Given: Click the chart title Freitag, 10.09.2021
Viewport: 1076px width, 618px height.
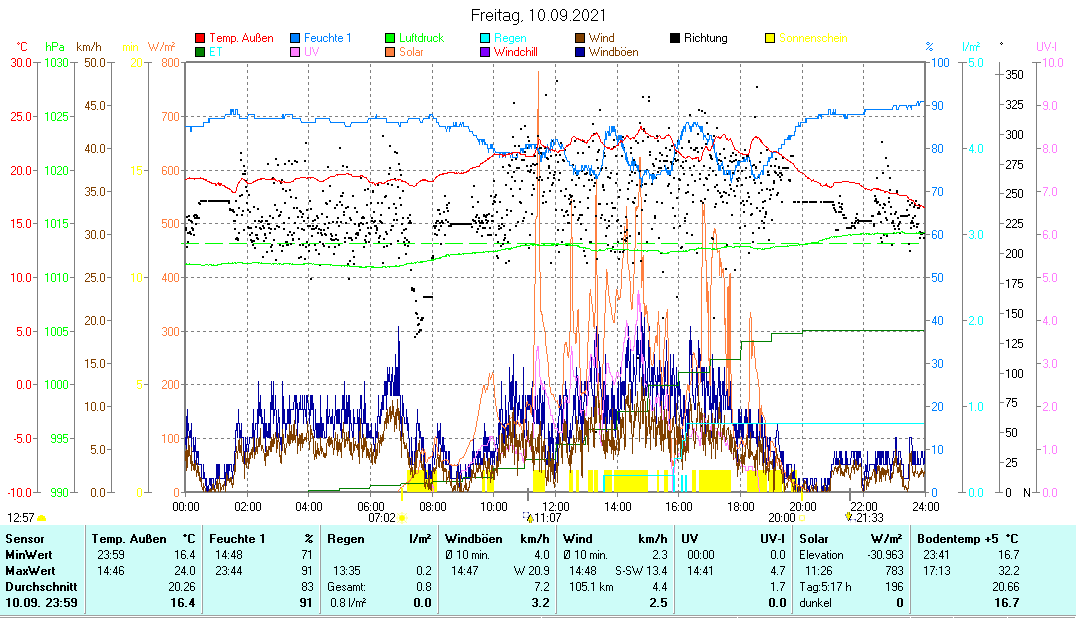Looking at the screenshot, I should (538, 16).
